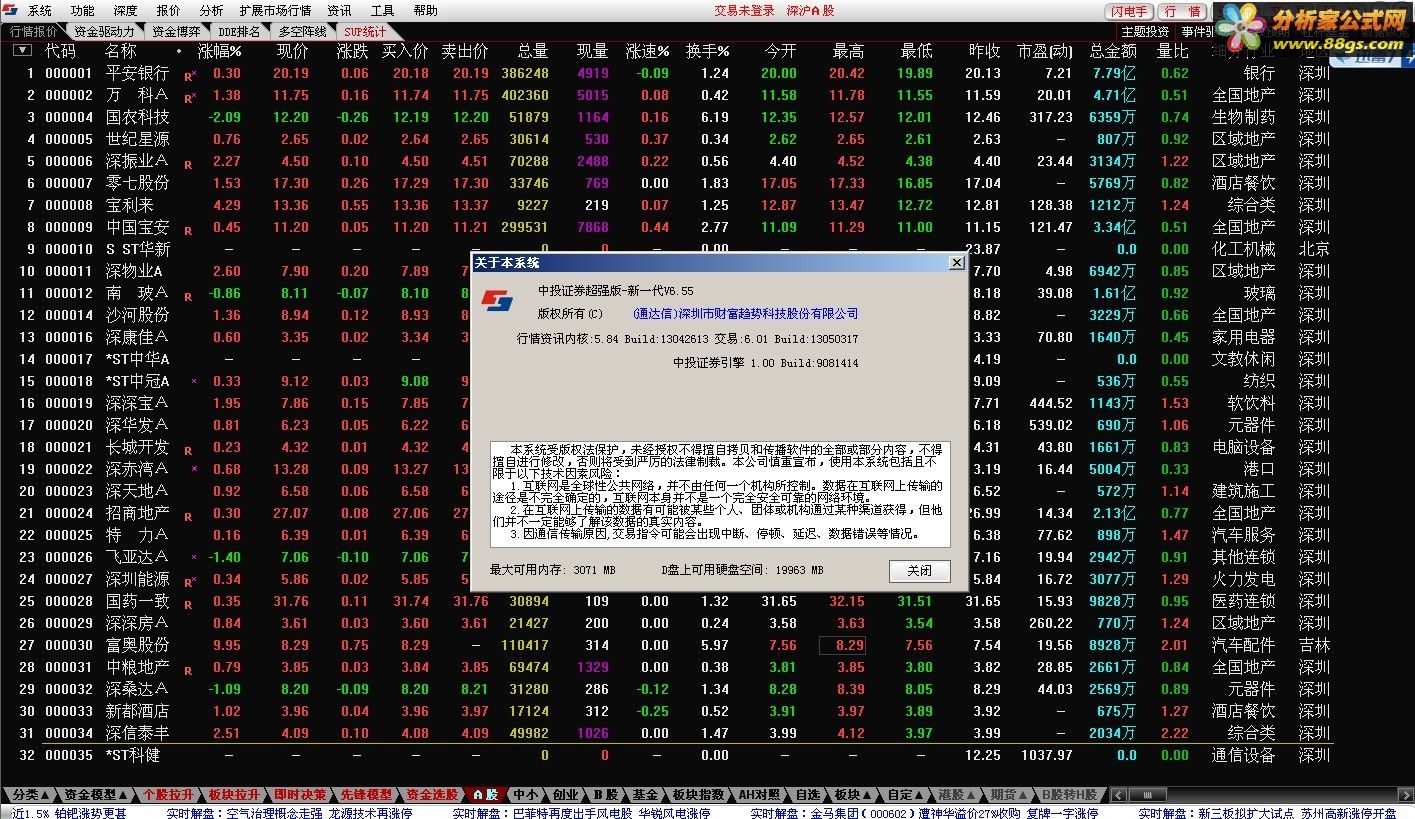Viewport: 1415px width, 819px height.
Task: Select the 先锋模型 bottom tab
Action: pos(365,795)
